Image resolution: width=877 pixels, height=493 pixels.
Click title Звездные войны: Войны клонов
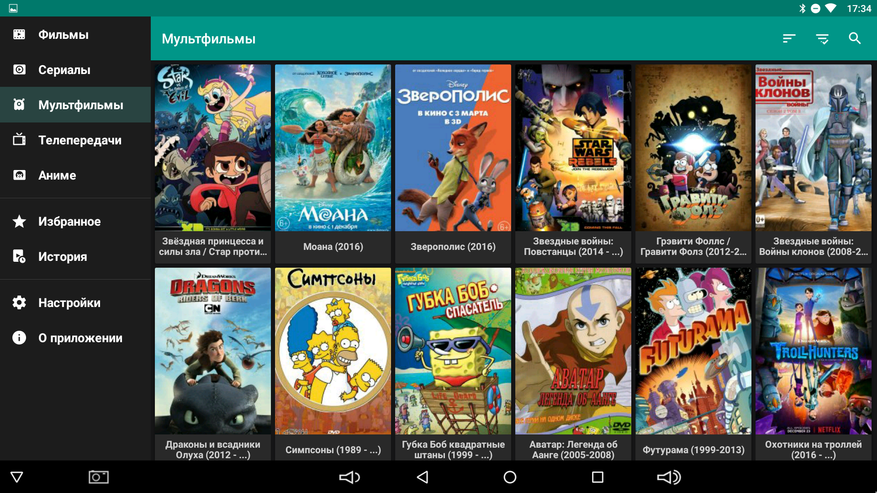pyautogui.click(x=813, y=247)
